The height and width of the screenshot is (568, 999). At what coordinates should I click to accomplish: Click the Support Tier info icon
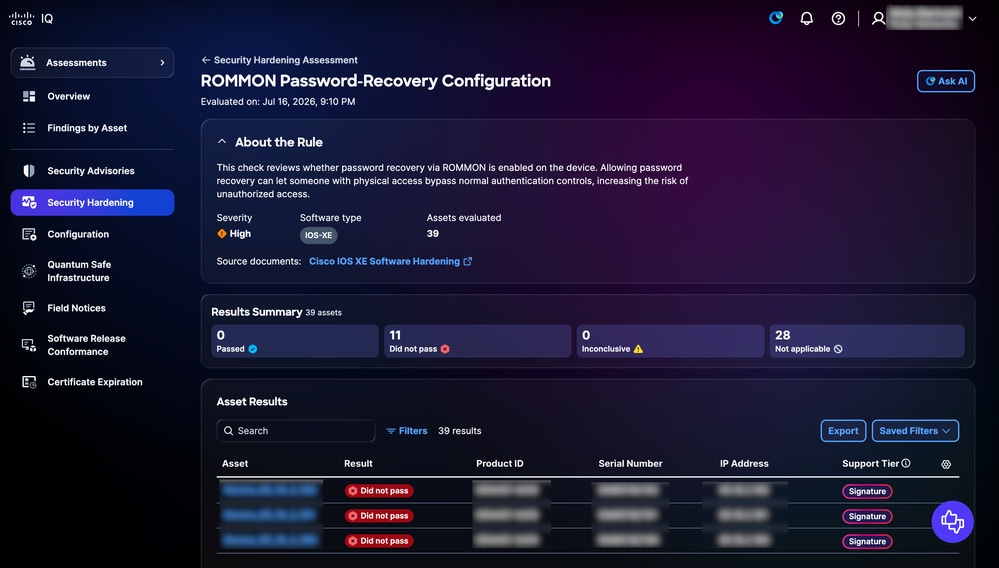click(x=906, y=463)
